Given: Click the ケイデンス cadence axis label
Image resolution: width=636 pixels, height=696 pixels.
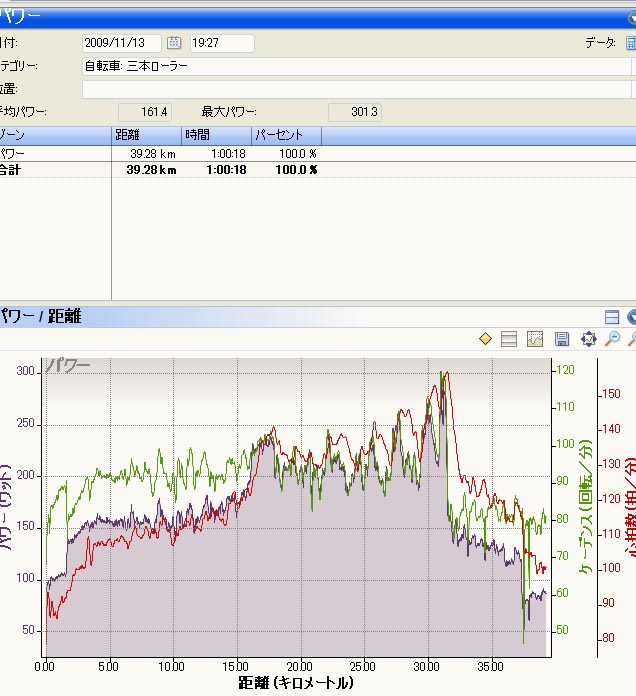Looking at the screenshot, I should (586, 506).
